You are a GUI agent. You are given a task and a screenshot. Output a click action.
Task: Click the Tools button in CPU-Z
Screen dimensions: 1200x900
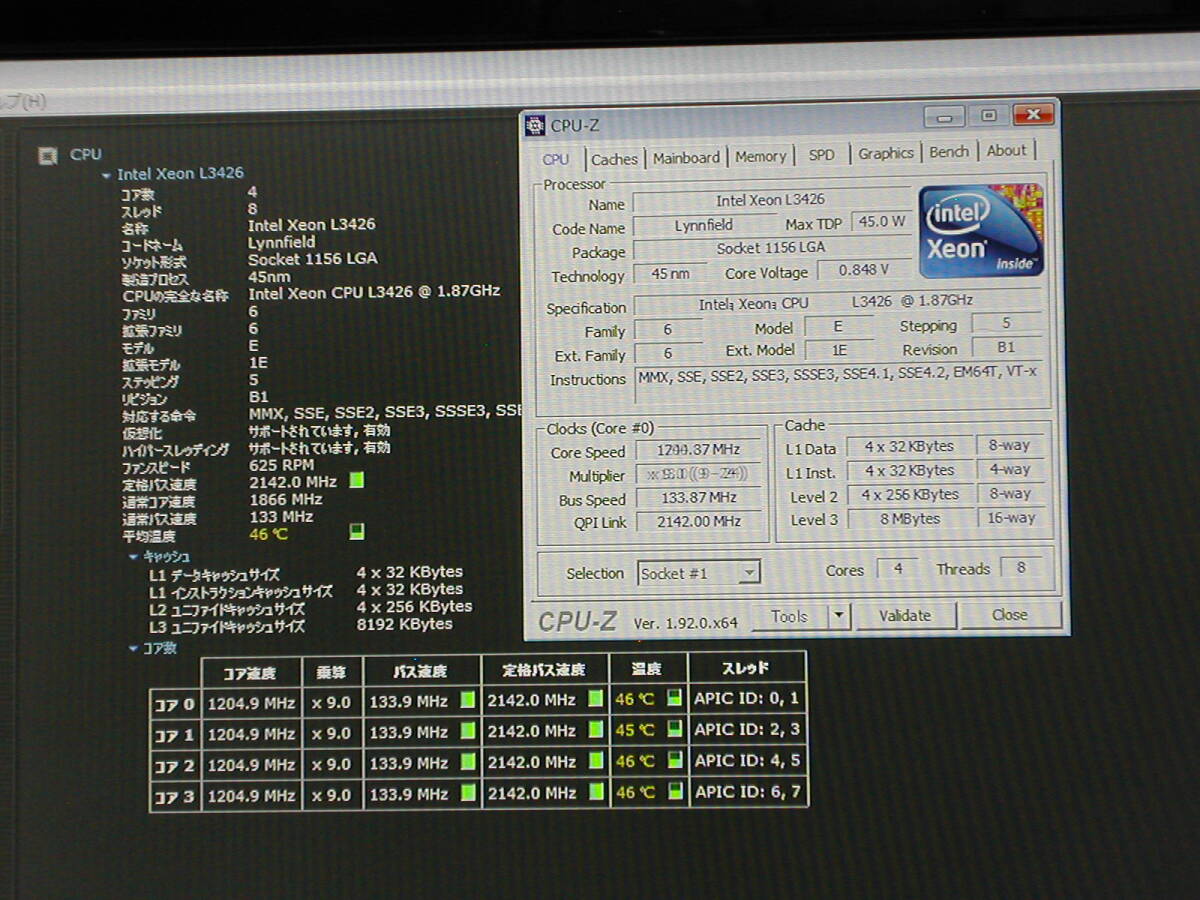tap(790, 617)
